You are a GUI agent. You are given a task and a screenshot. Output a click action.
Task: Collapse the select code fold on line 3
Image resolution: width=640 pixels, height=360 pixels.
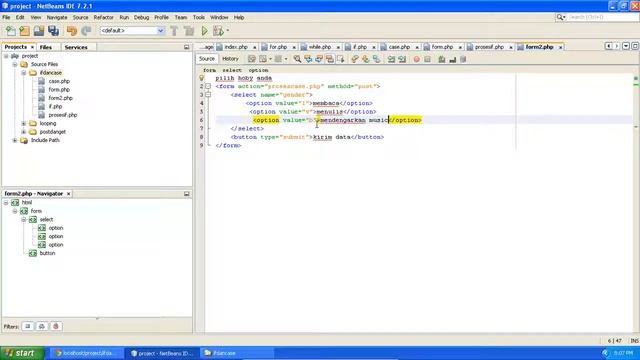click(208, 95)
